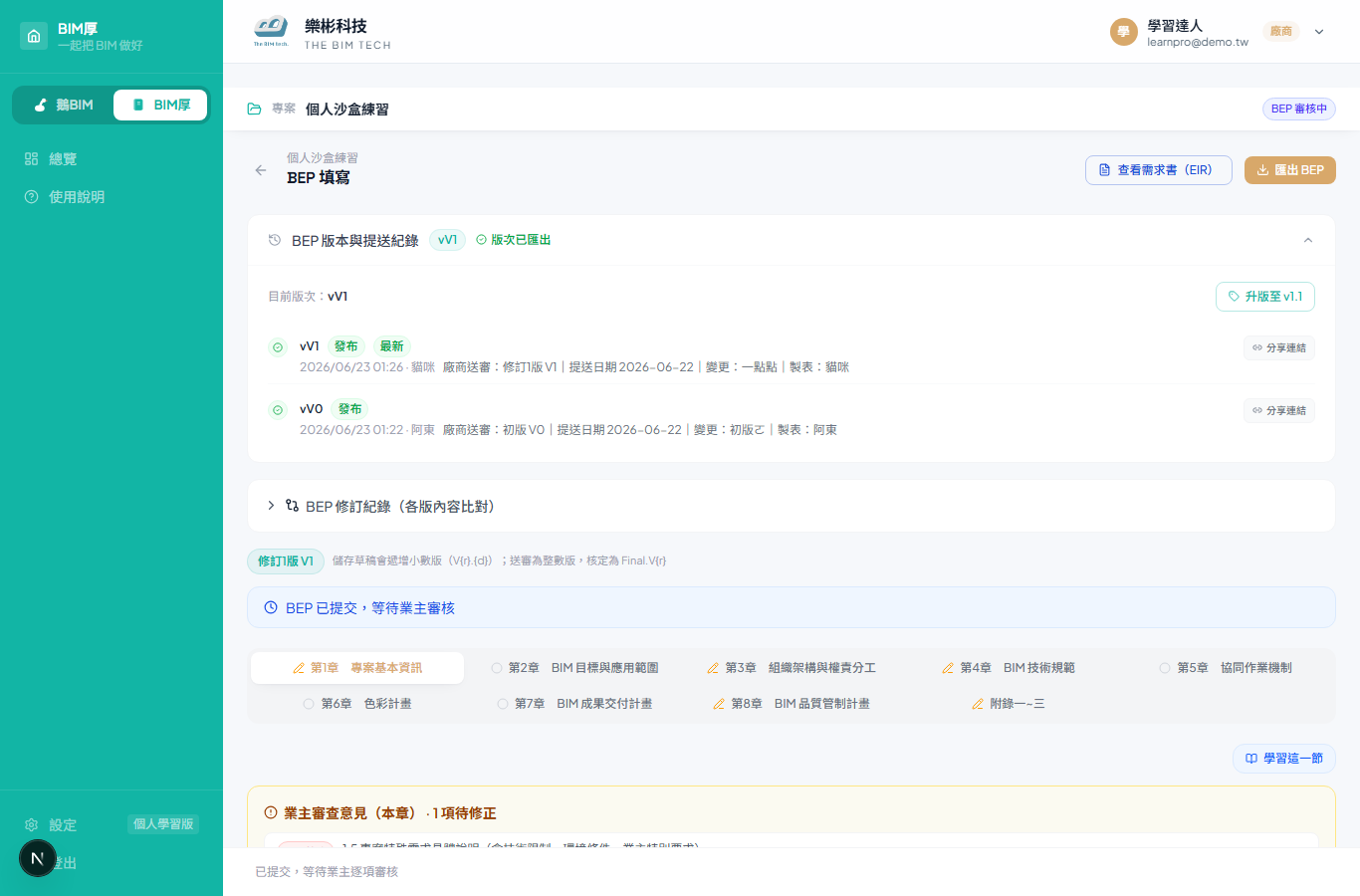
Task: Expand BEP 修訂紀錄 (各版內容比對)
Action: point(792,507)
